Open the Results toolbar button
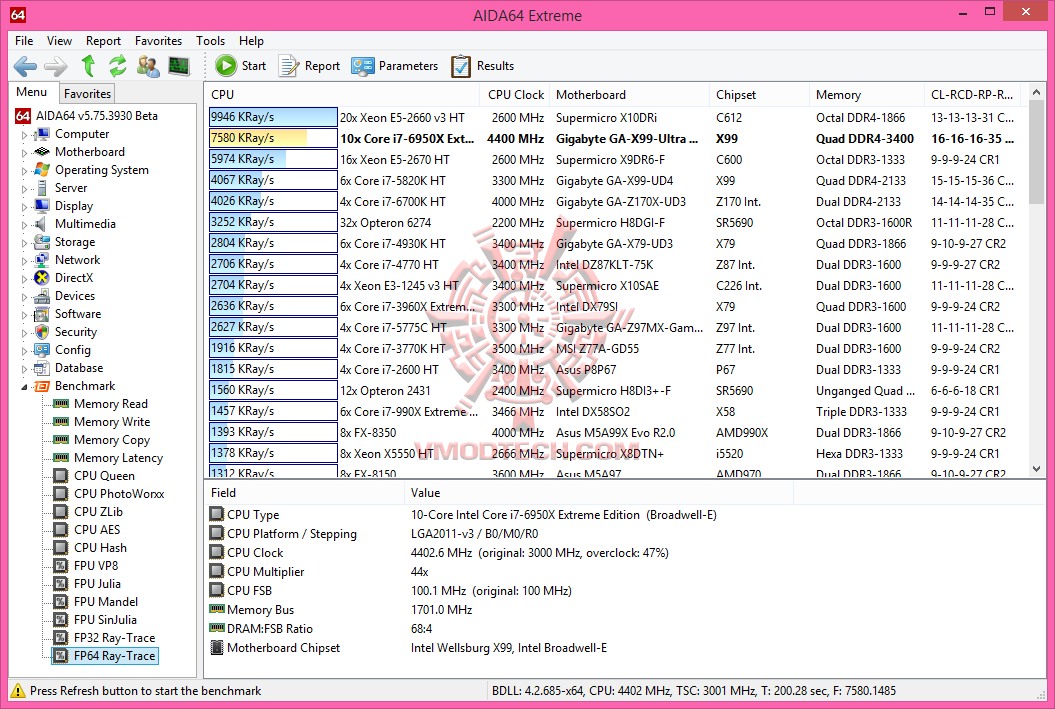 [x=482, y=66]
